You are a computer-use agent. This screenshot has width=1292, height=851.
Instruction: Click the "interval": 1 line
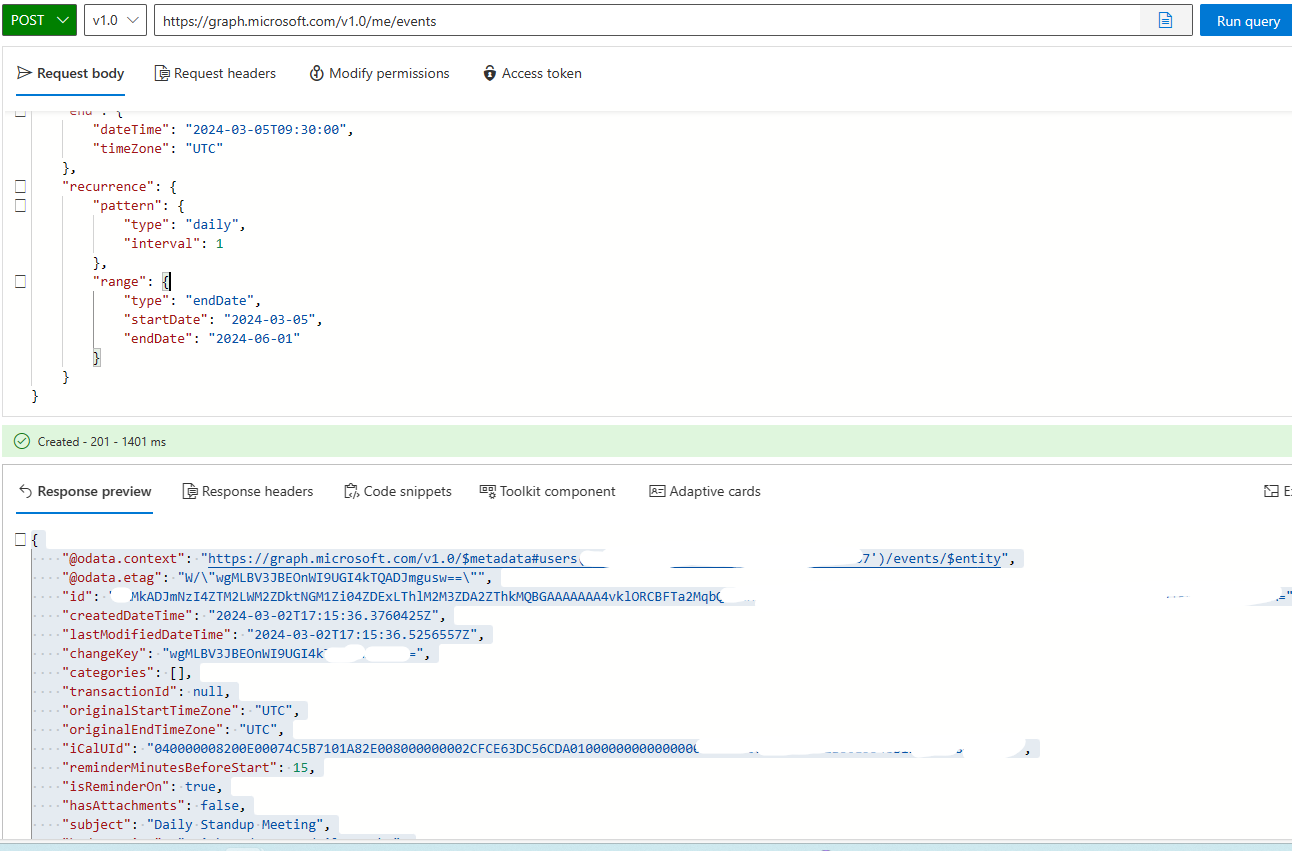pos(174,244)
